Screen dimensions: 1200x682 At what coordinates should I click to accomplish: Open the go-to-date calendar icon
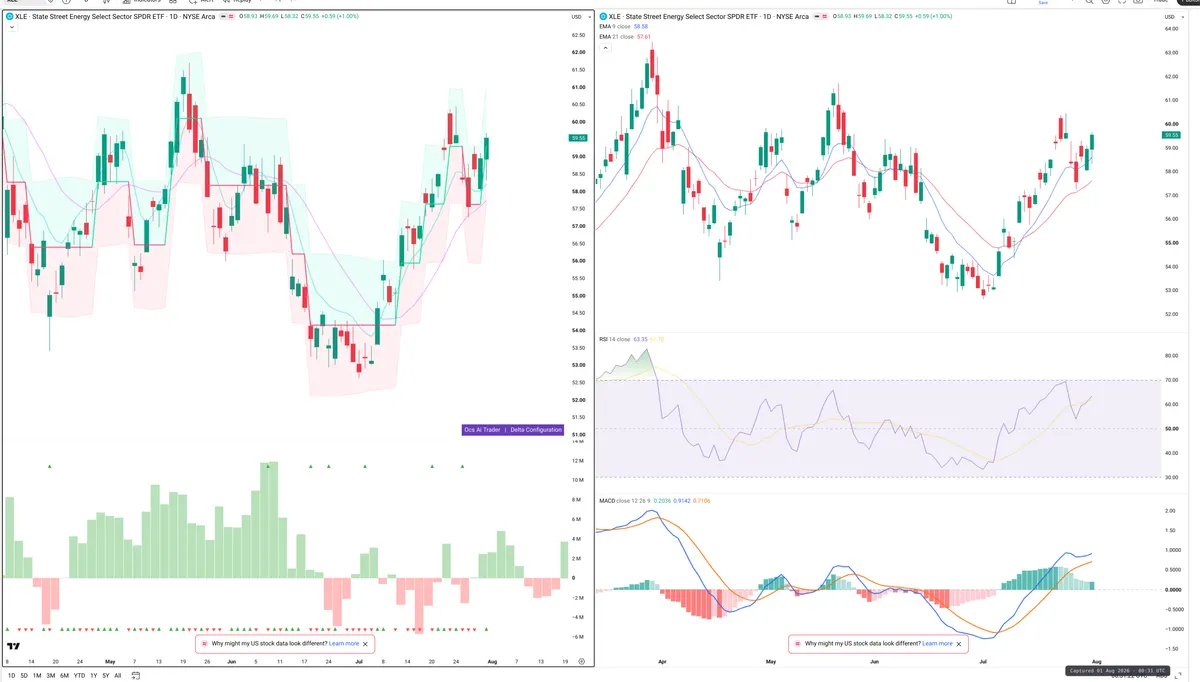(135, 675)
